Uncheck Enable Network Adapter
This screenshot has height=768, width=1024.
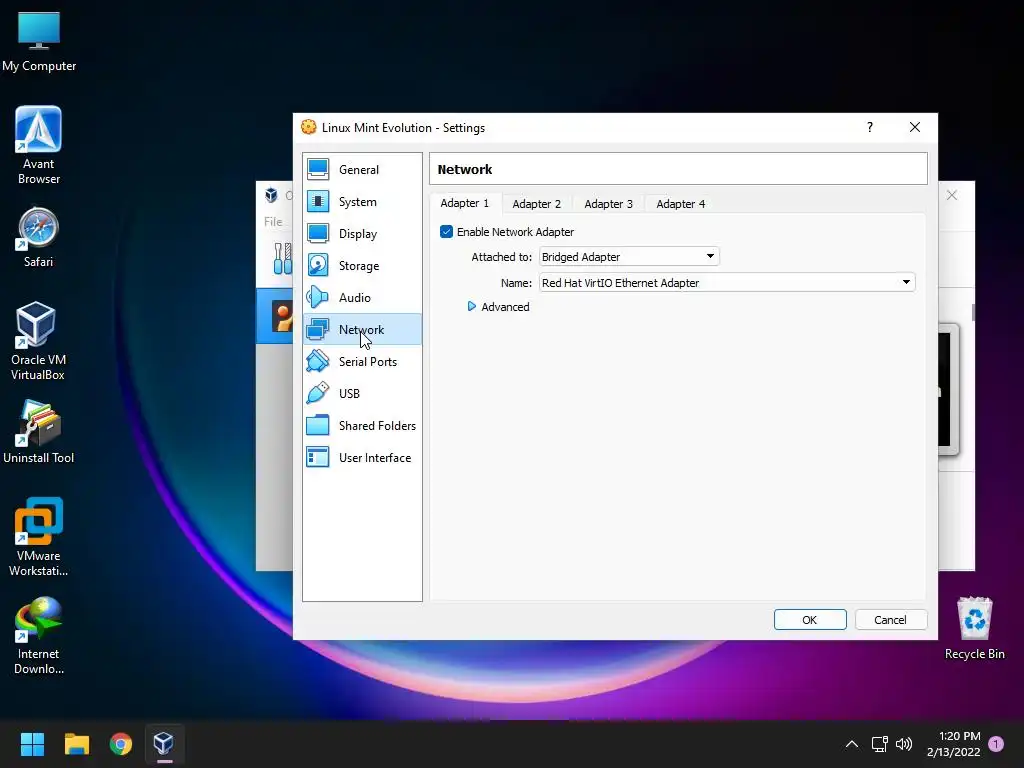click(x=447, y=232)
